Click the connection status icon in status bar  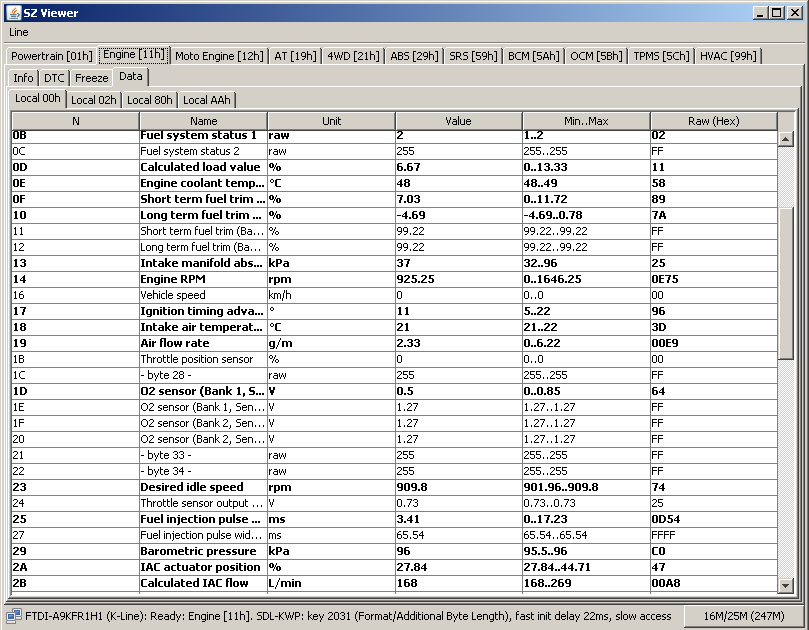14,616
